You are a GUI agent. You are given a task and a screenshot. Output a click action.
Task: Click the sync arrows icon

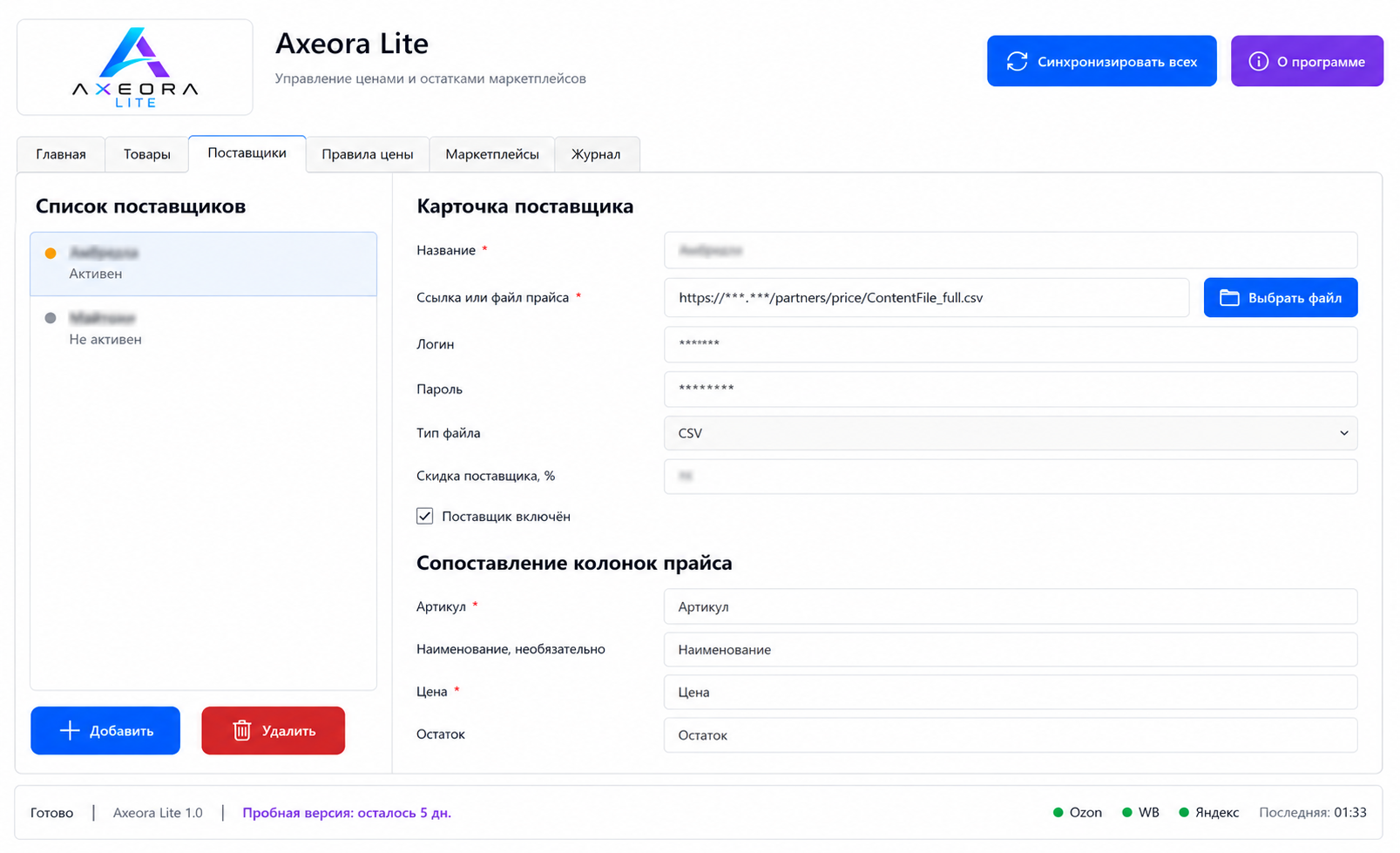1017,62
